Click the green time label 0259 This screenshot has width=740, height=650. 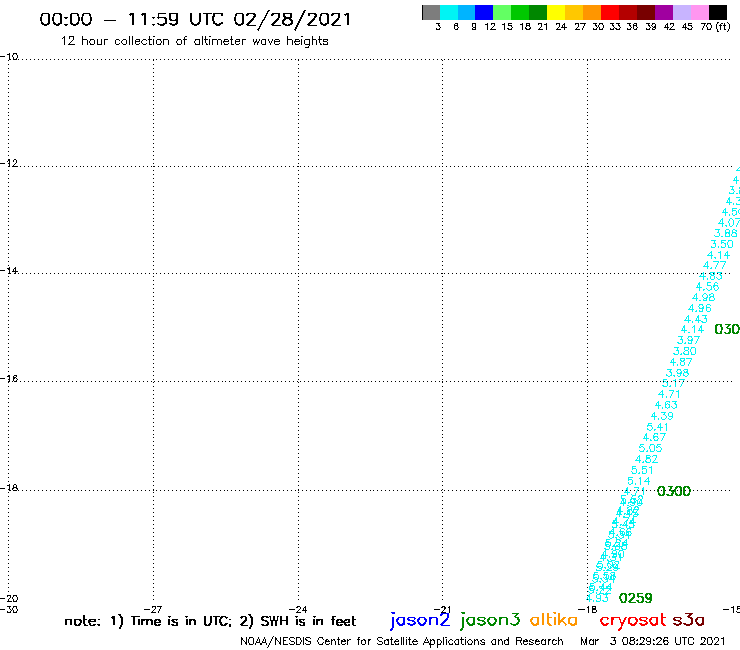(635, 598)
